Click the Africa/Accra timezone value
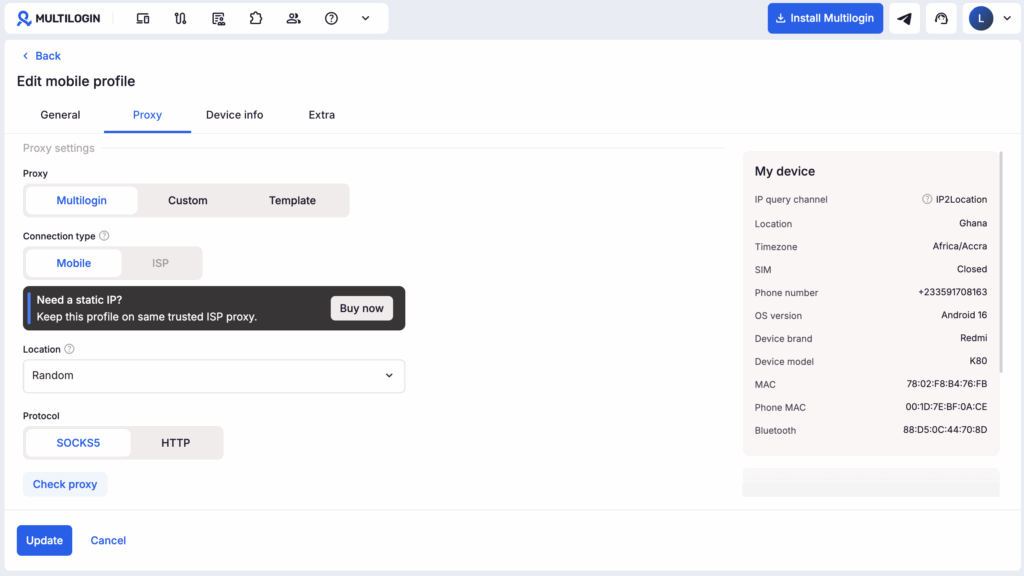The image size is (1024, 576). tap(959, 246)
